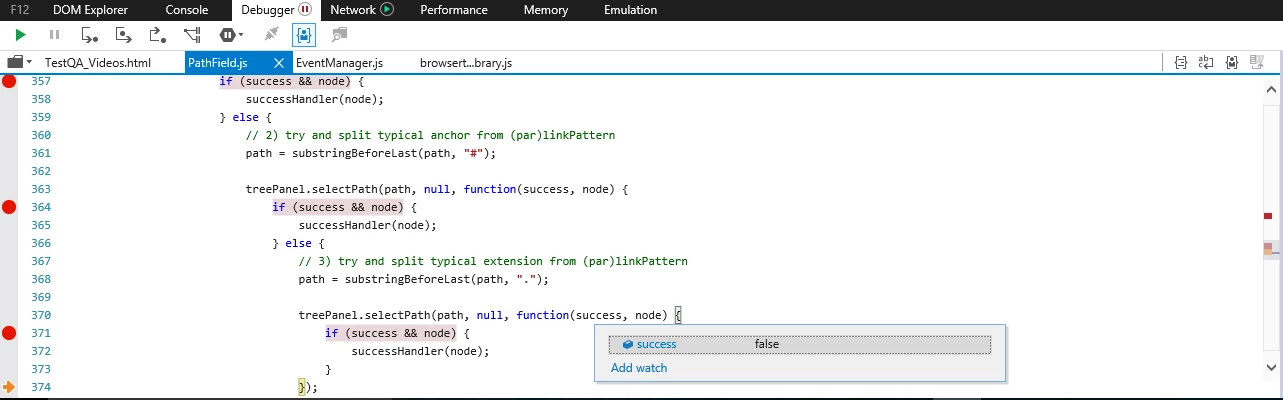Click line number 368
Screen dimensions: 1283x400
(41, 279)
